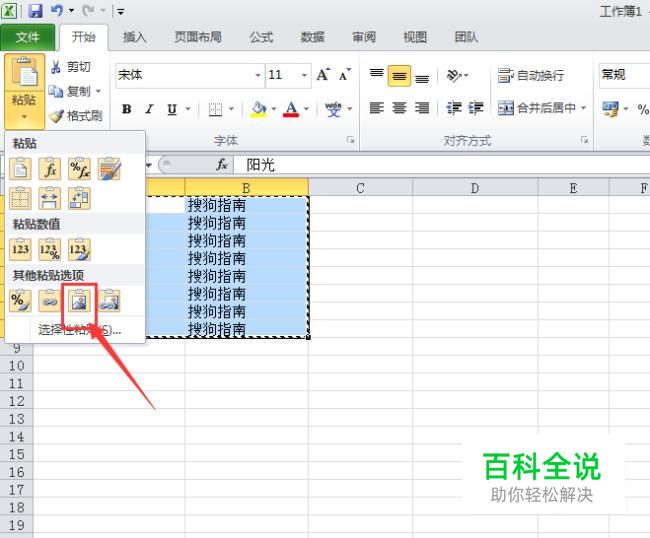Choose Paste Formatting (%) option
This screenshot has height=538, width=650.
click(20, 301)
